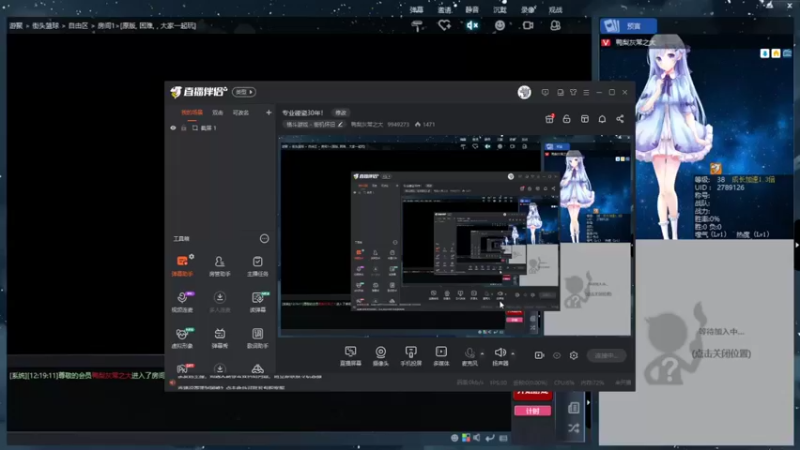Add 多媒体 media source

(x=441, y=356)
